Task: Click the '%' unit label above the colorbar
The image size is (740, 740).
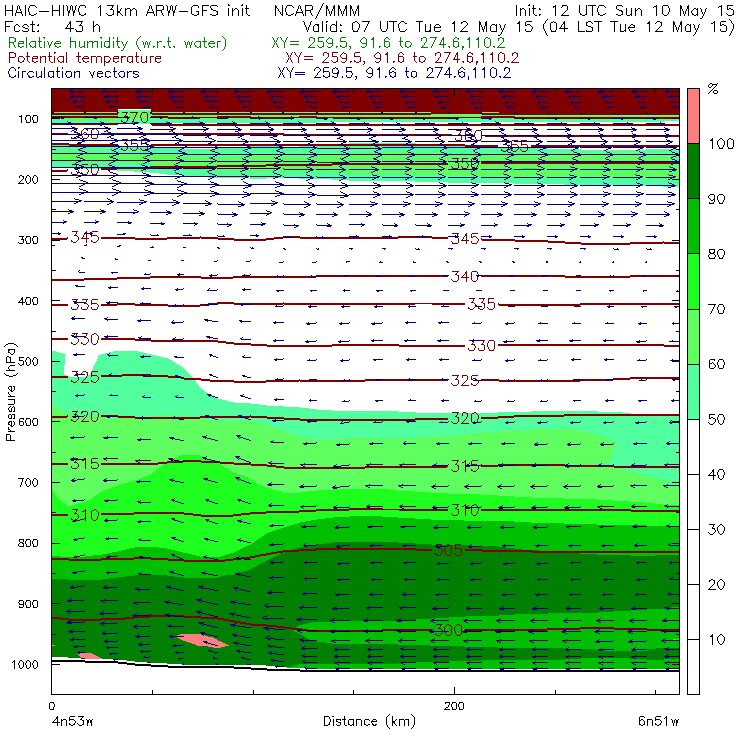Action: [713, 88]
